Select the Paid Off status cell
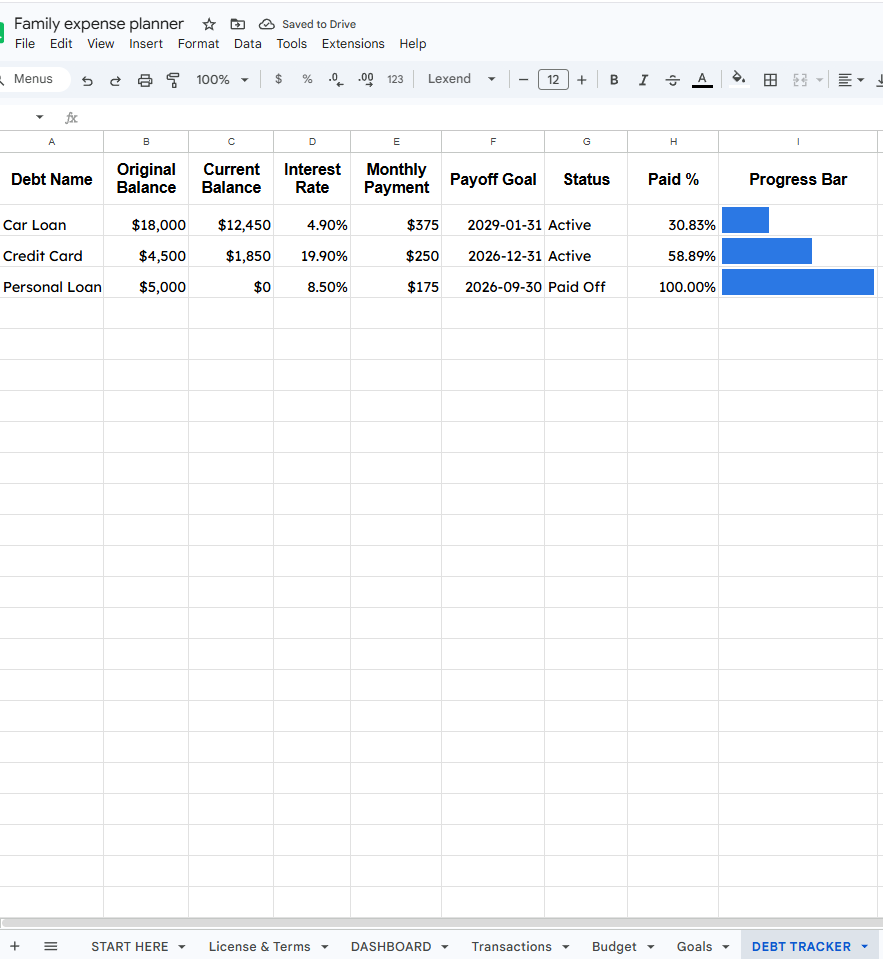 (x=586, y=283)
